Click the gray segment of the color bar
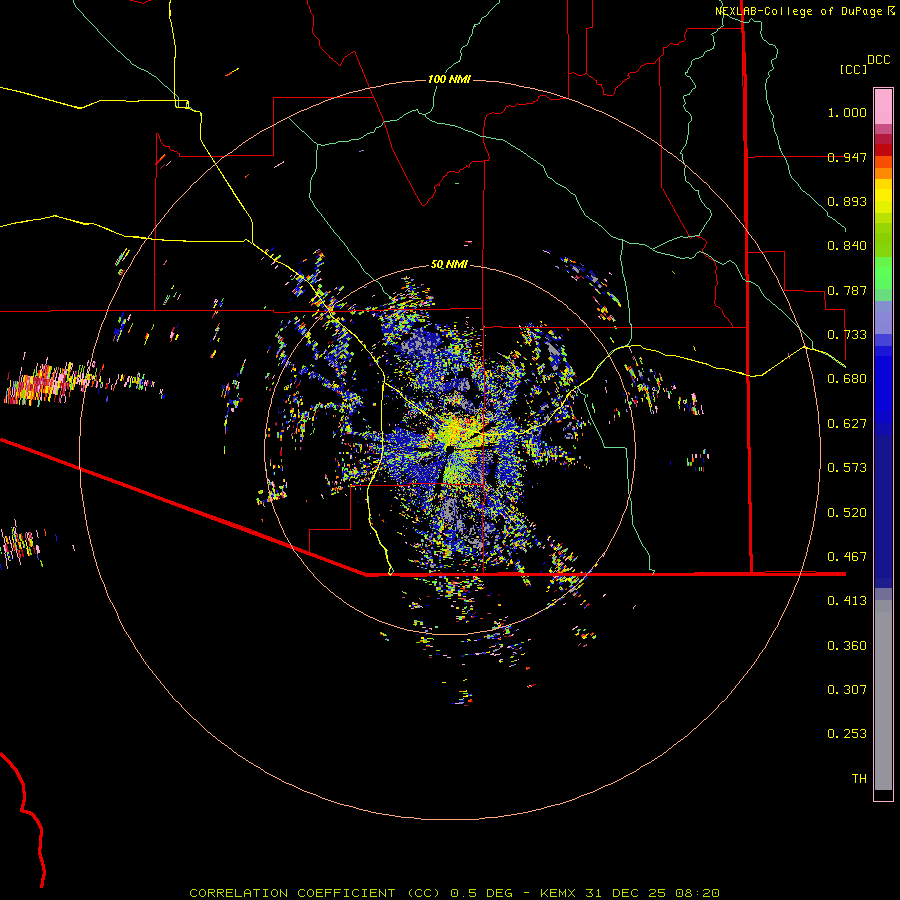 (x=883, y=695)
